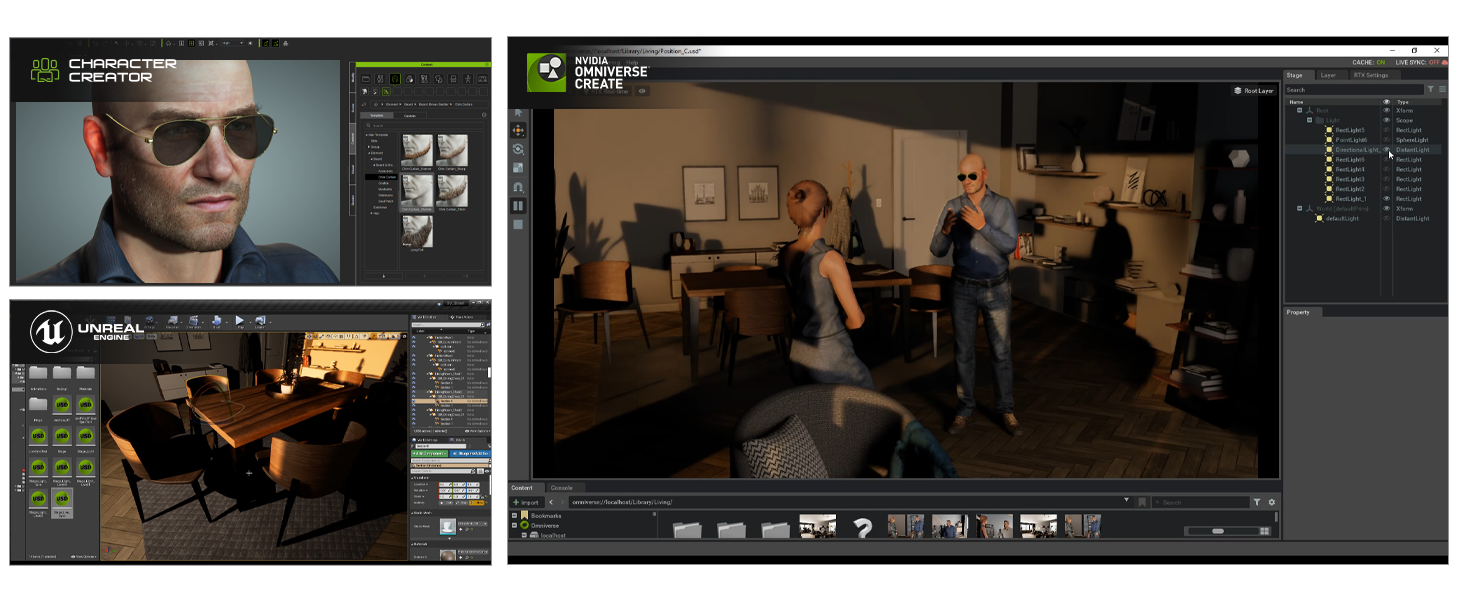The height and width of the screenshot is (610, 1459).
Task: Collapse World (defaultPrim) node in stage
Action: (x=1299, y=208)
